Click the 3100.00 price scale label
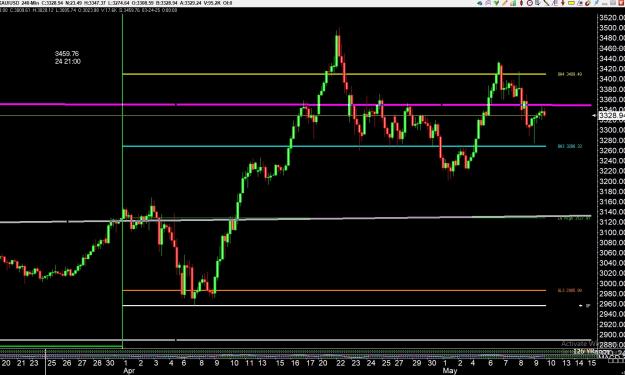625x375 pixels. point(611,232)
